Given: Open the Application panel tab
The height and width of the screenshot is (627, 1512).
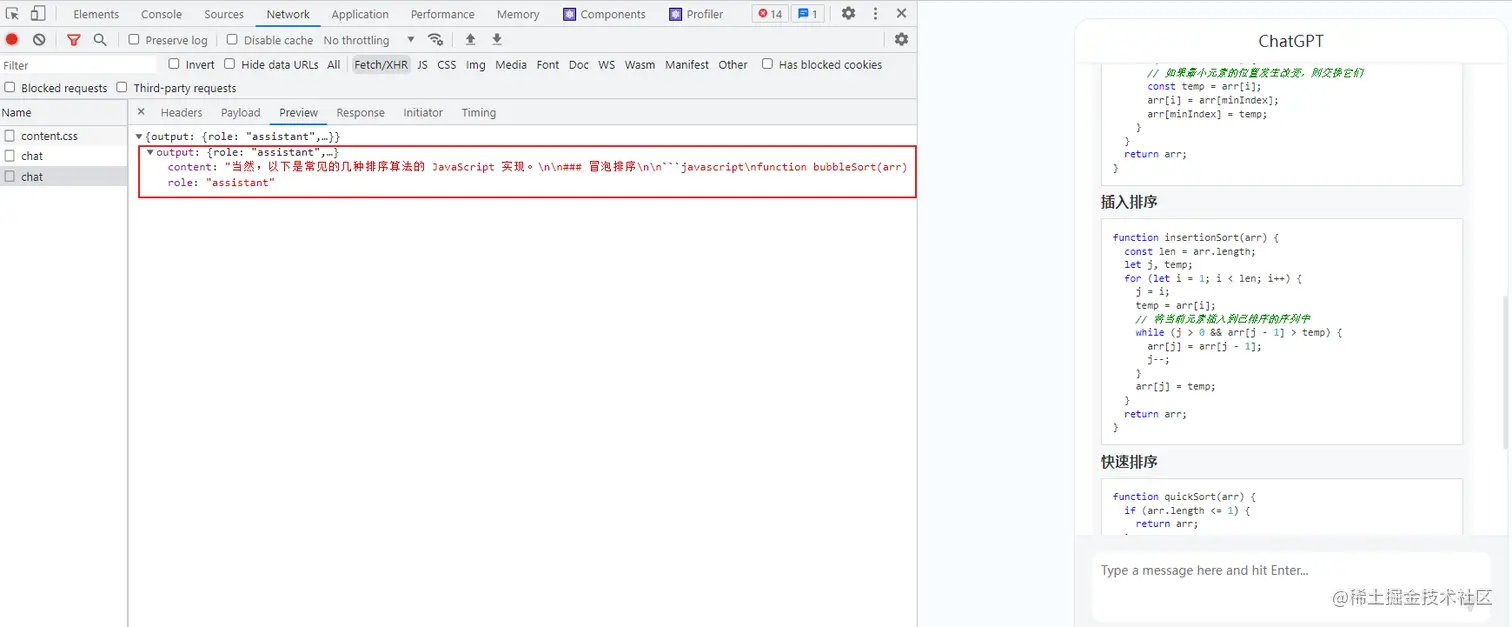Looking at the screenshot, I should pyautogui.click(x=360, y=14).
